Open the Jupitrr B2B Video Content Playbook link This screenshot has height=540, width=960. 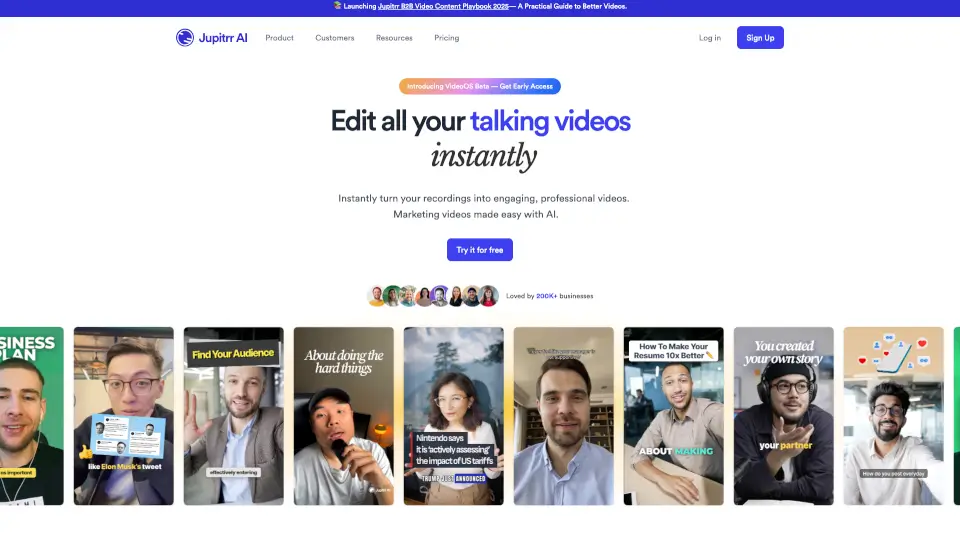[448, 6]
